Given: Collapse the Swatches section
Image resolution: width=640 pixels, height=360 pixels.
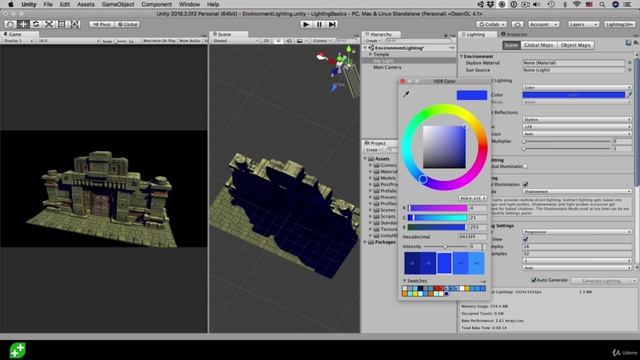Looking at the screenshot, I should pyautogui.click(x=404, y=281).
